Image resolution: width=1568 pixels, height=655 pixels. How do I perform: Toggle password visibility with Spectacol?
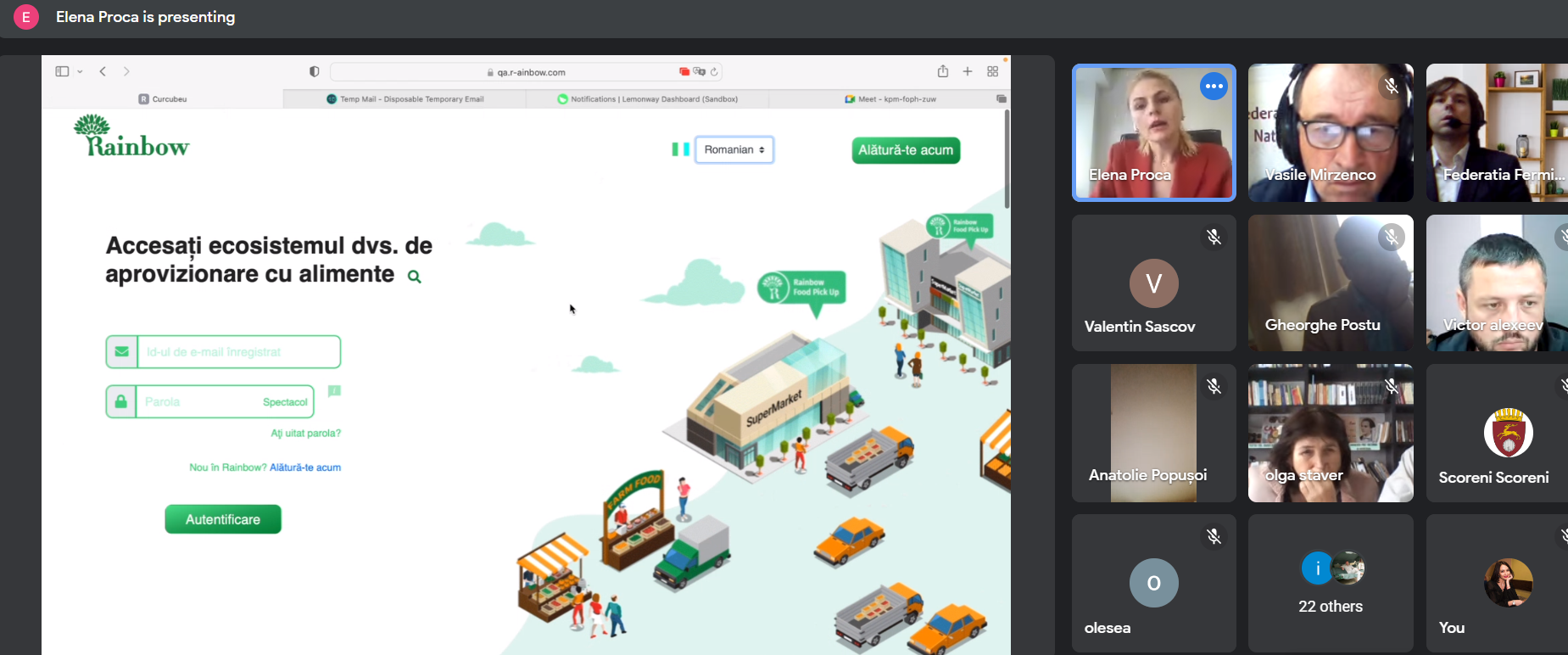point(285,402)
